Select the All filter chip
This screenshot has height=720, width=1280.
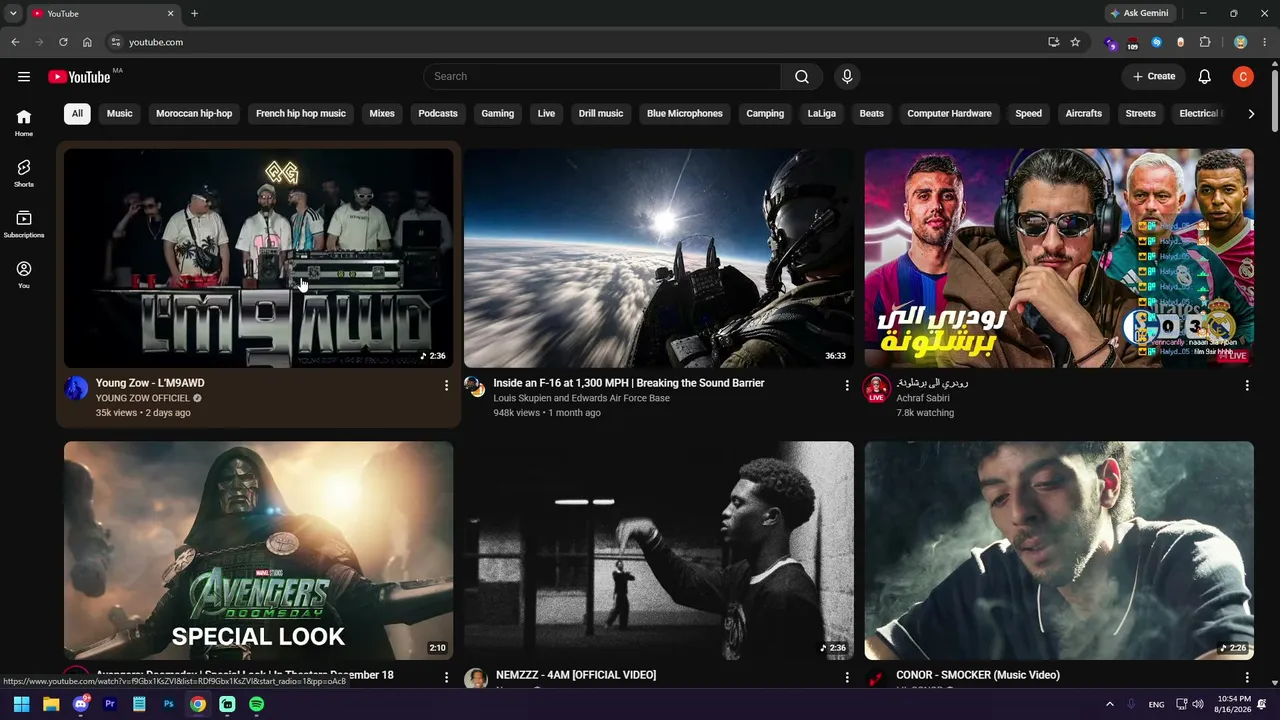click(77, 114)
